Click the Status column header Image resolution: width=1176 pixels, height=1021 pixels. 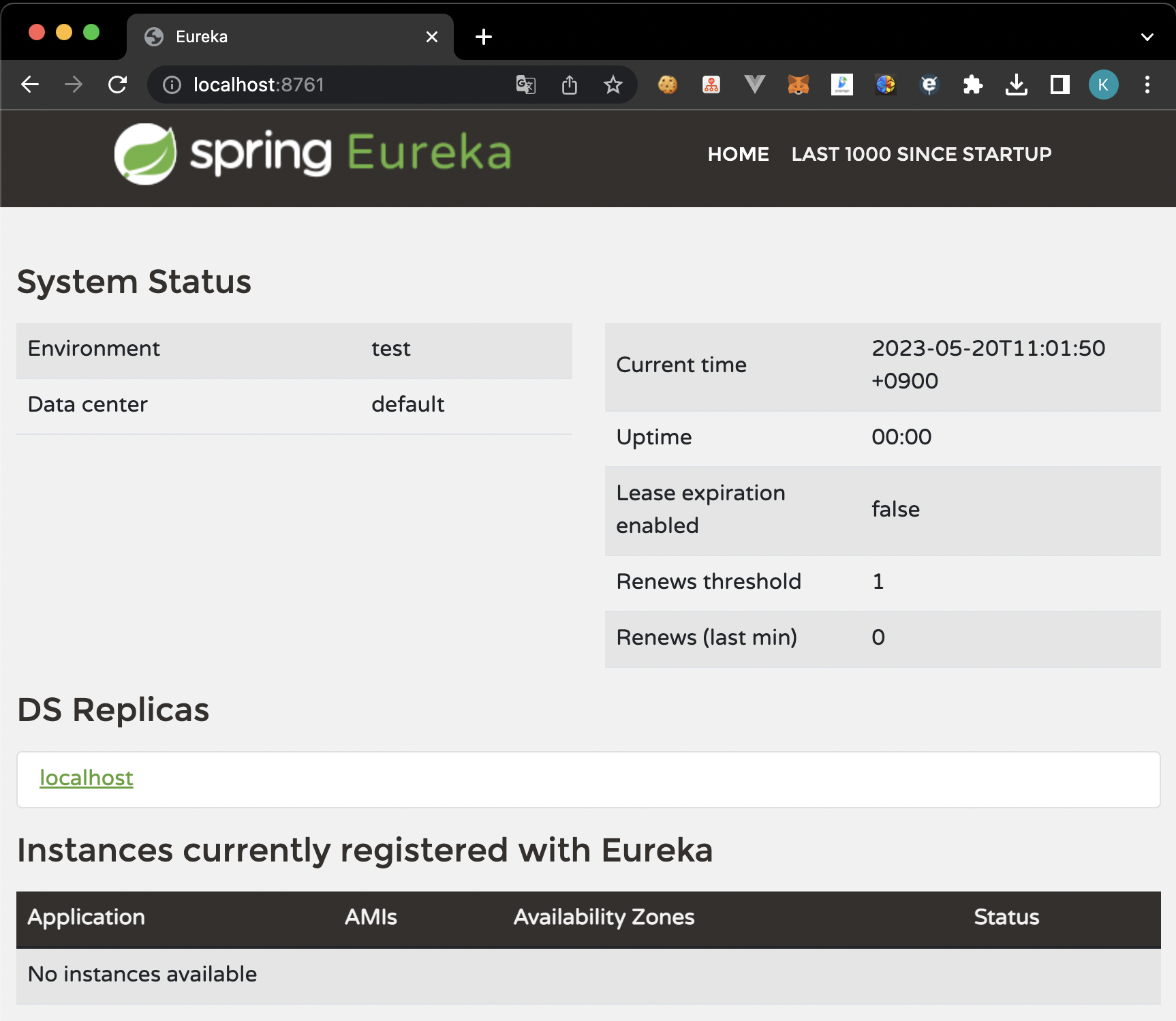coord(1006,917)
